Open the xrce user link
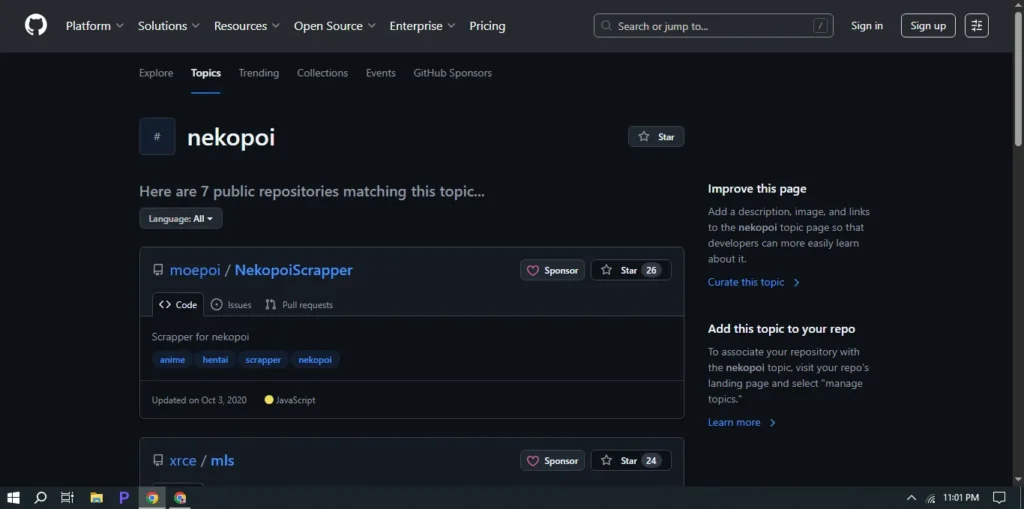Screen dimensions: 1024x509 (183, 460)
